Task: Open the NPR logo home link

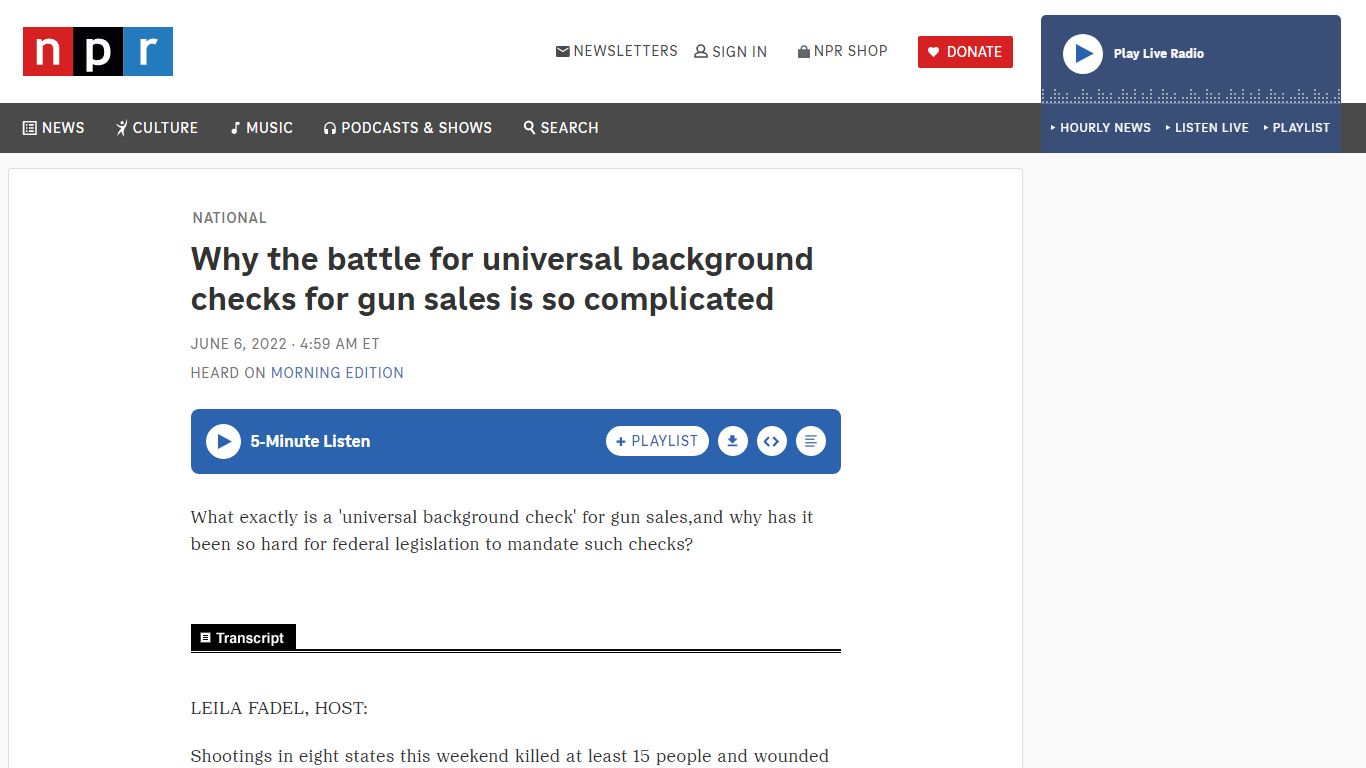Action: point(98,52)
